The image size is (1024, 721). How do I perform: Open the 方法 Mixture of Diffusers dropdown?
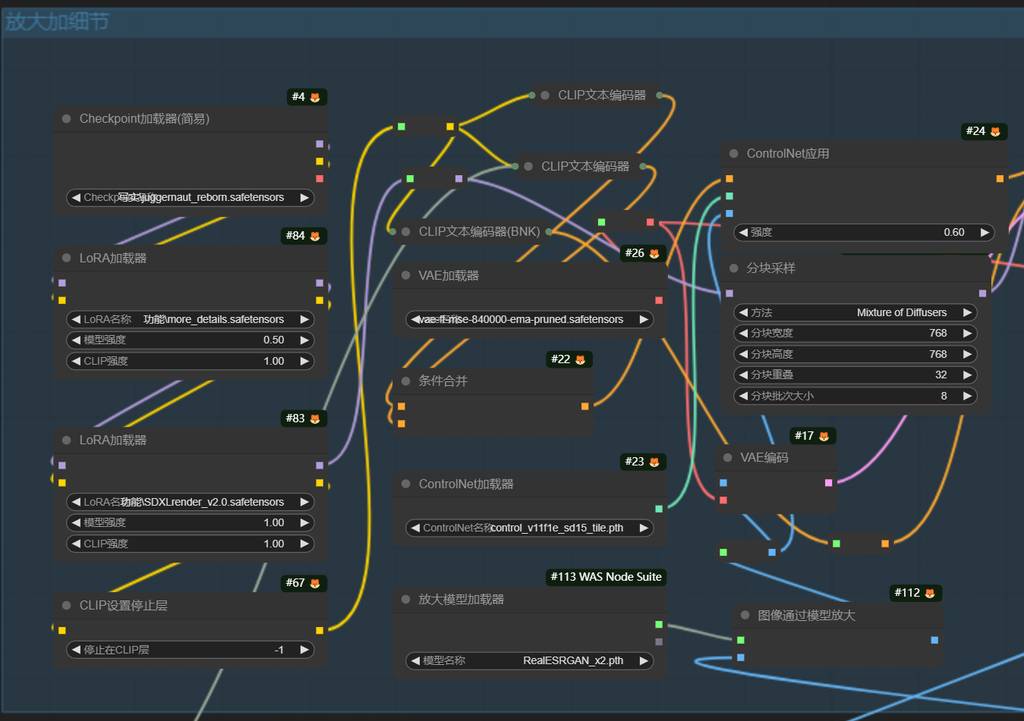855,312
